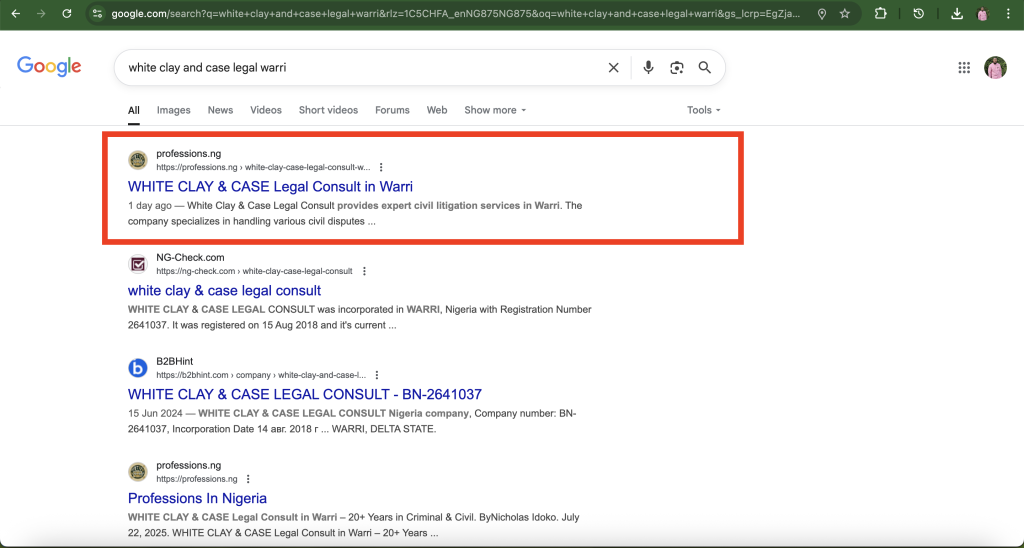Expand the Show more filter dropdown

click(x=495, y=110)
